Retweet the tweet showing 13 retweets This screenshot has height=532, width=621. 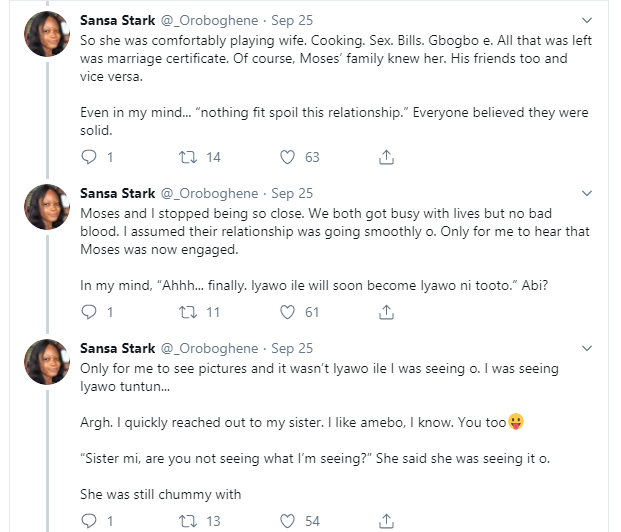coord(186,521)
